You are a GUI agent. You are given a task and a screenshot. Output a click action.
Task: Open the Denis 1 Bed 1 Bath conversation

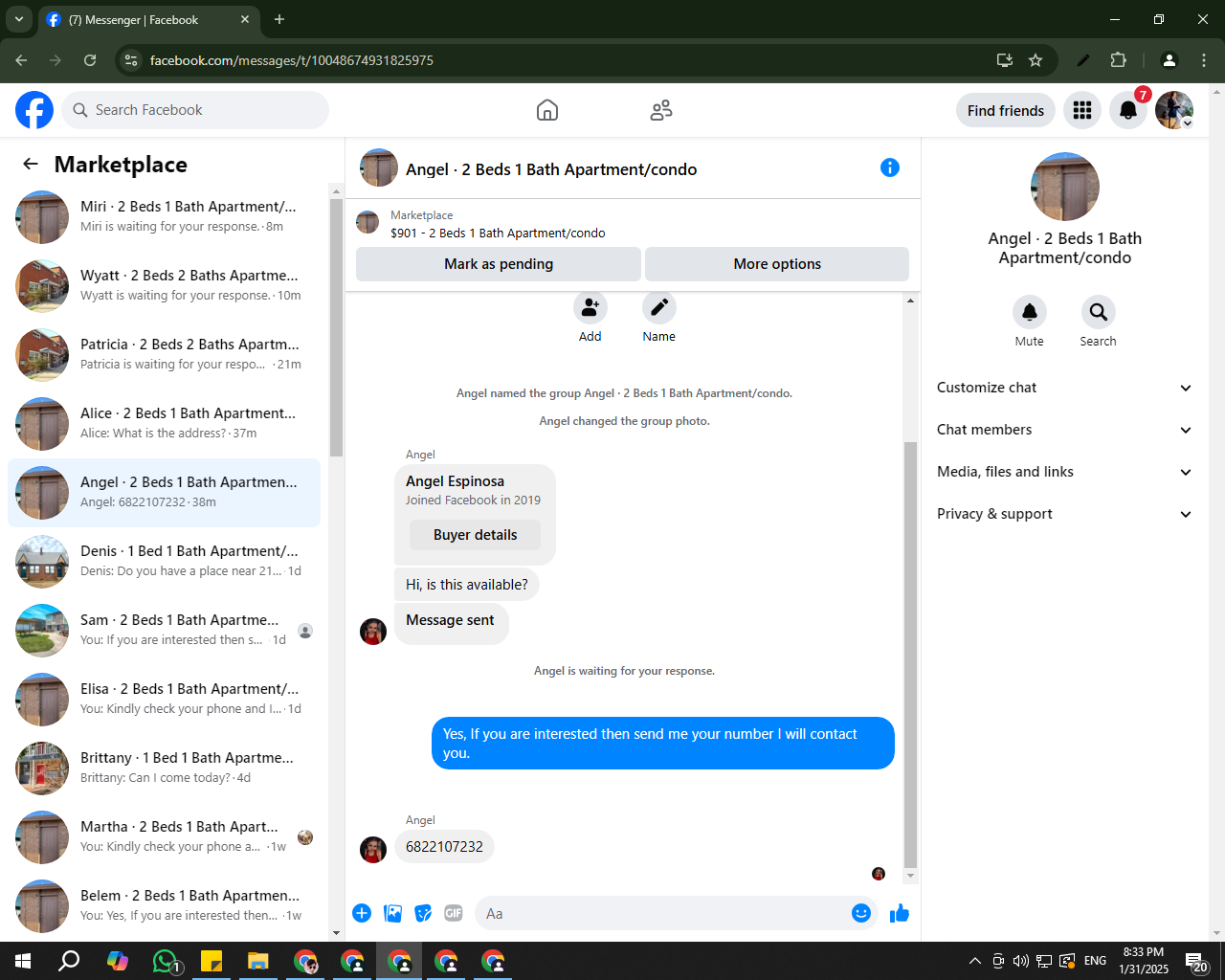point(164,562)
